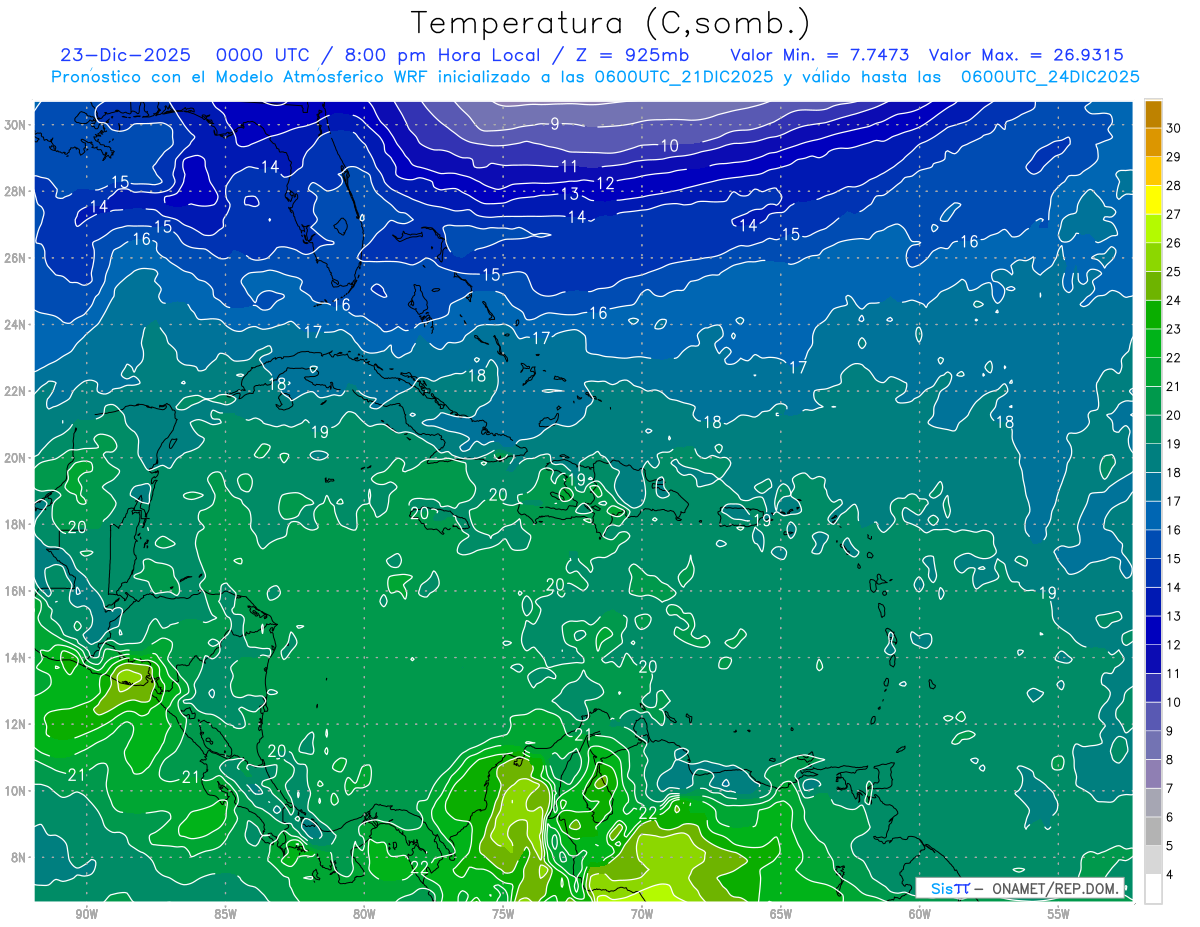
Task: Click the '10' isotherm contour label on the map
Action: (x=669, y=146)
